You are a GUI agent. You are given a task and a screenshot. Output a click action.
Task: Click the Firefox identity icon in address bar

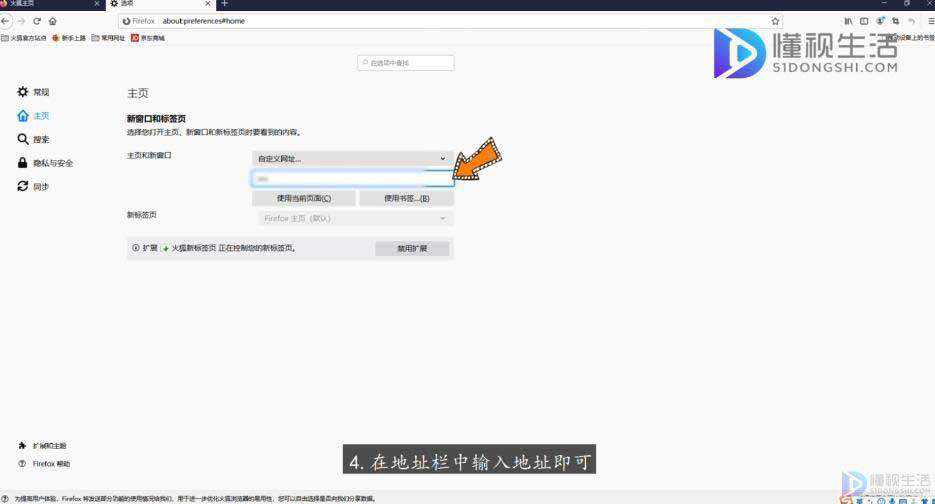pos(126,21)
